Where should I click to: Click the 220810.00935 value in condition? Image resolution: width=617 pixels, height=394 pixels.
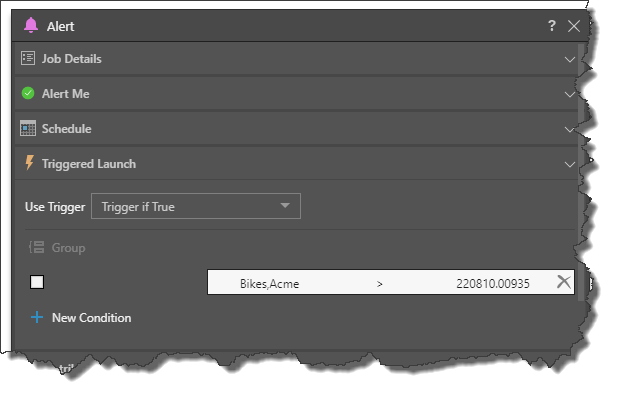[493, 283]
